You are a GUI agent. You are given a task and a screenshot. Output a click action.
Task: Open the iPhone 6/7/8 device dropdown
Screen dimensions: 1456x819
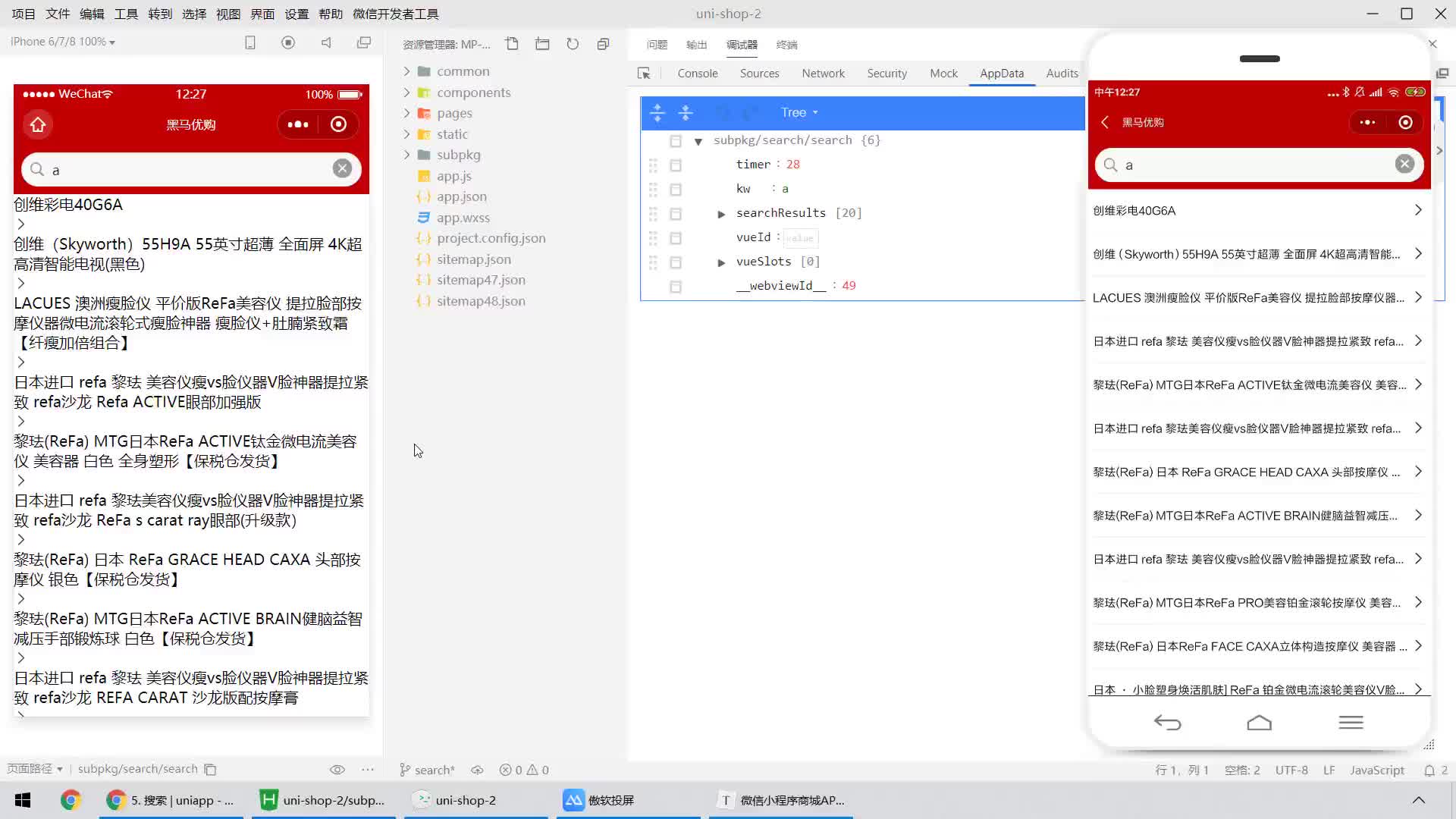[63, 42]
